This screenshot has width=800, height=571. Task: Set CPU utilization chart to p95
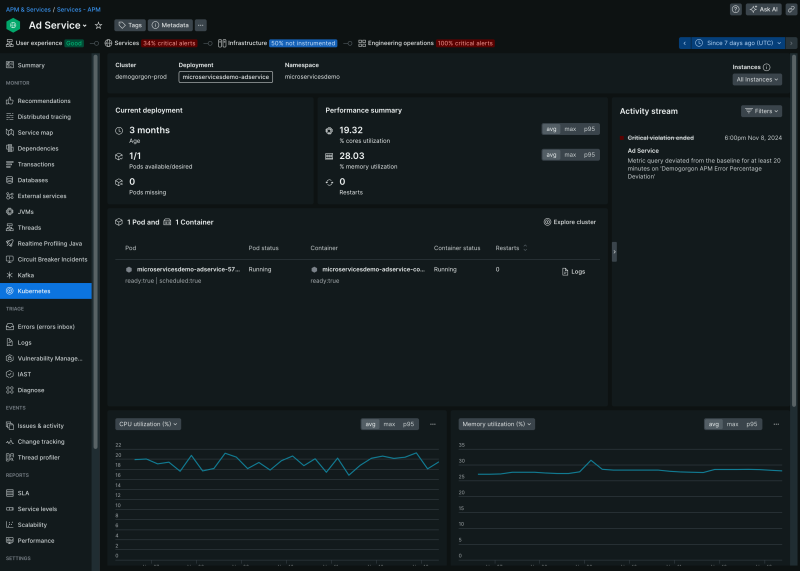(x=409, y=424)
